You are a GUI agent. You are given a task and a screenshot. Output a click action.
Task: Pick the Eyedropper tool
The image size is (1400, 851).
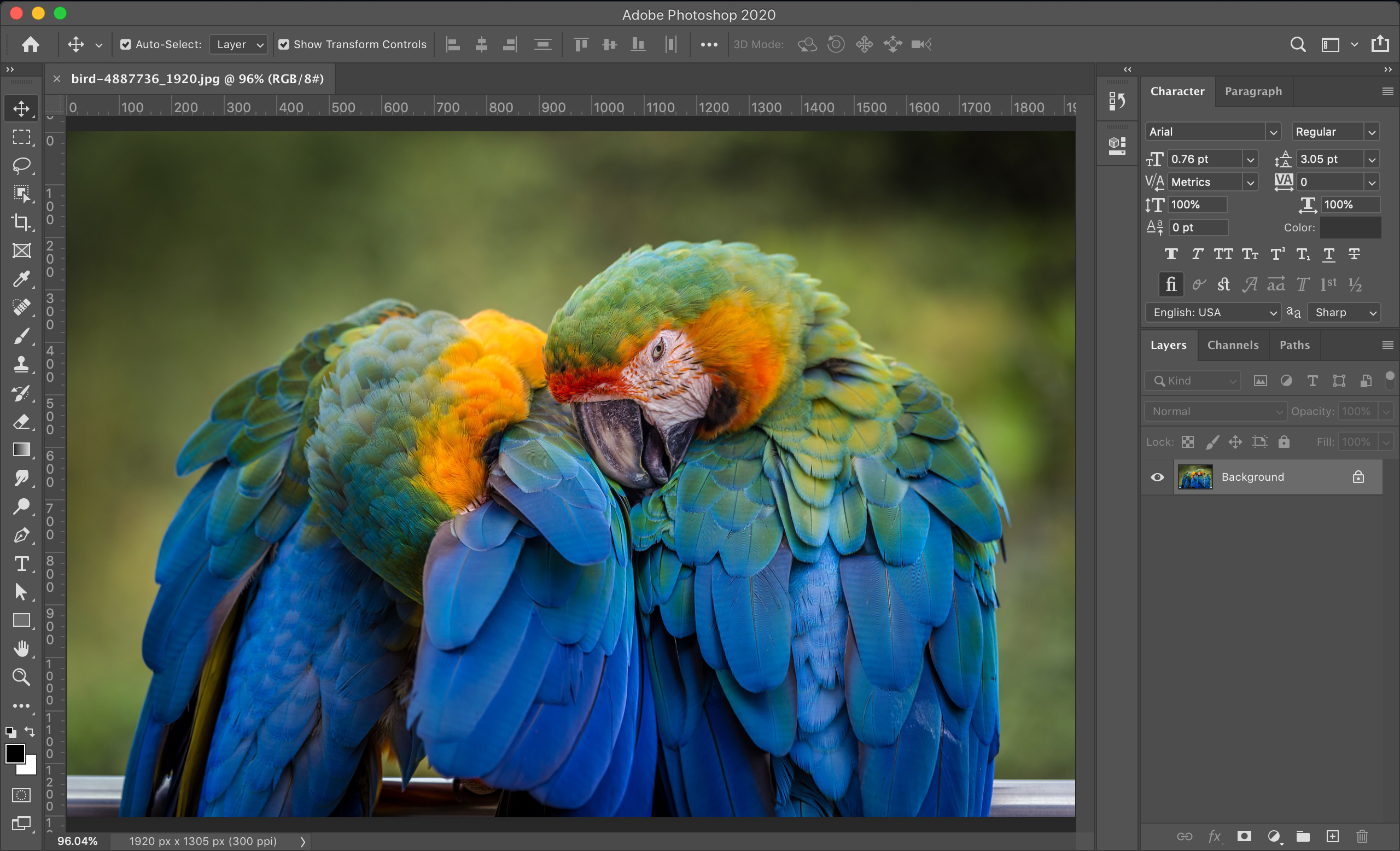21,279
